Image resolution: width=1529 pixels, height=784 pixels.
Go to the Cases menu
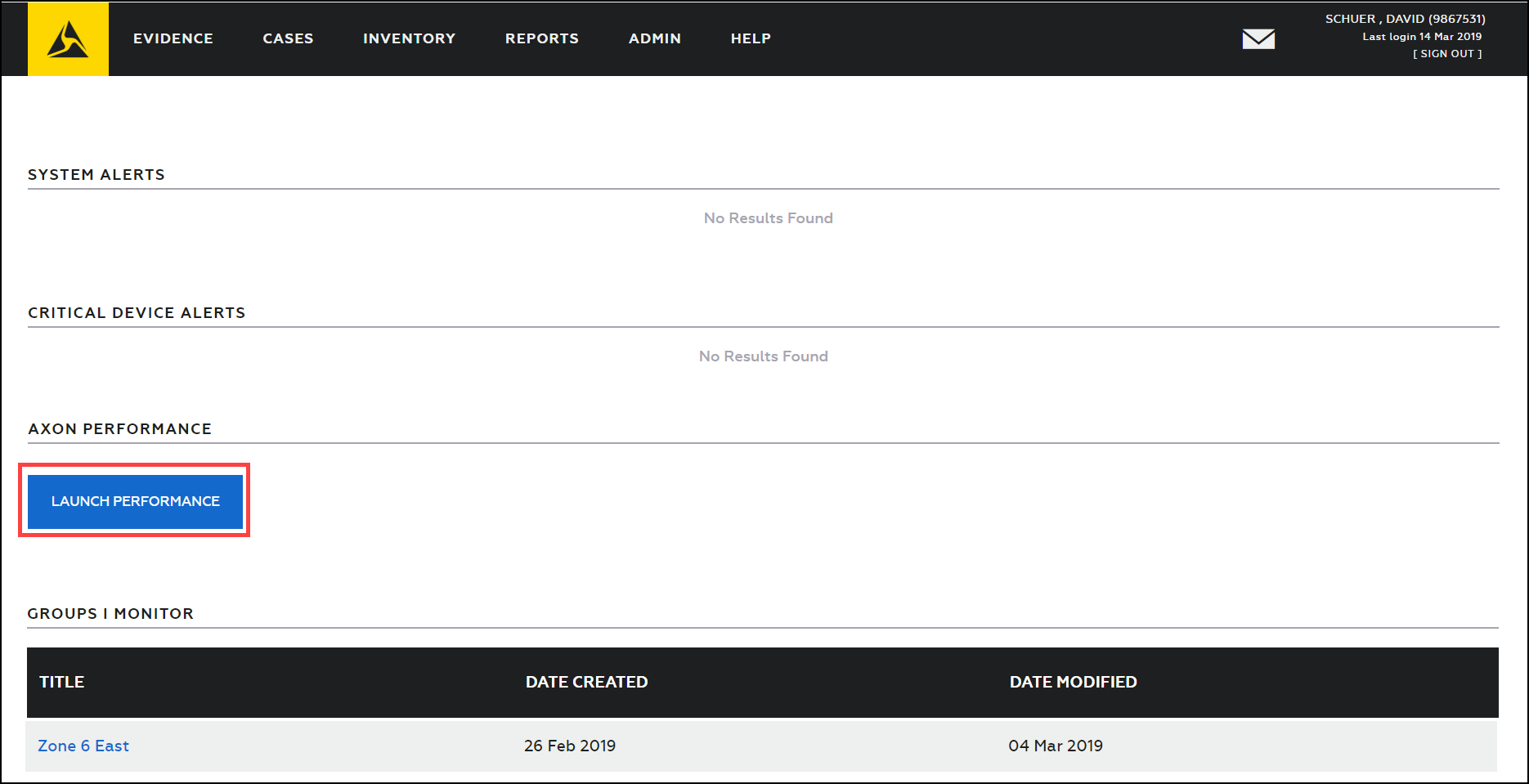[288, 38]
